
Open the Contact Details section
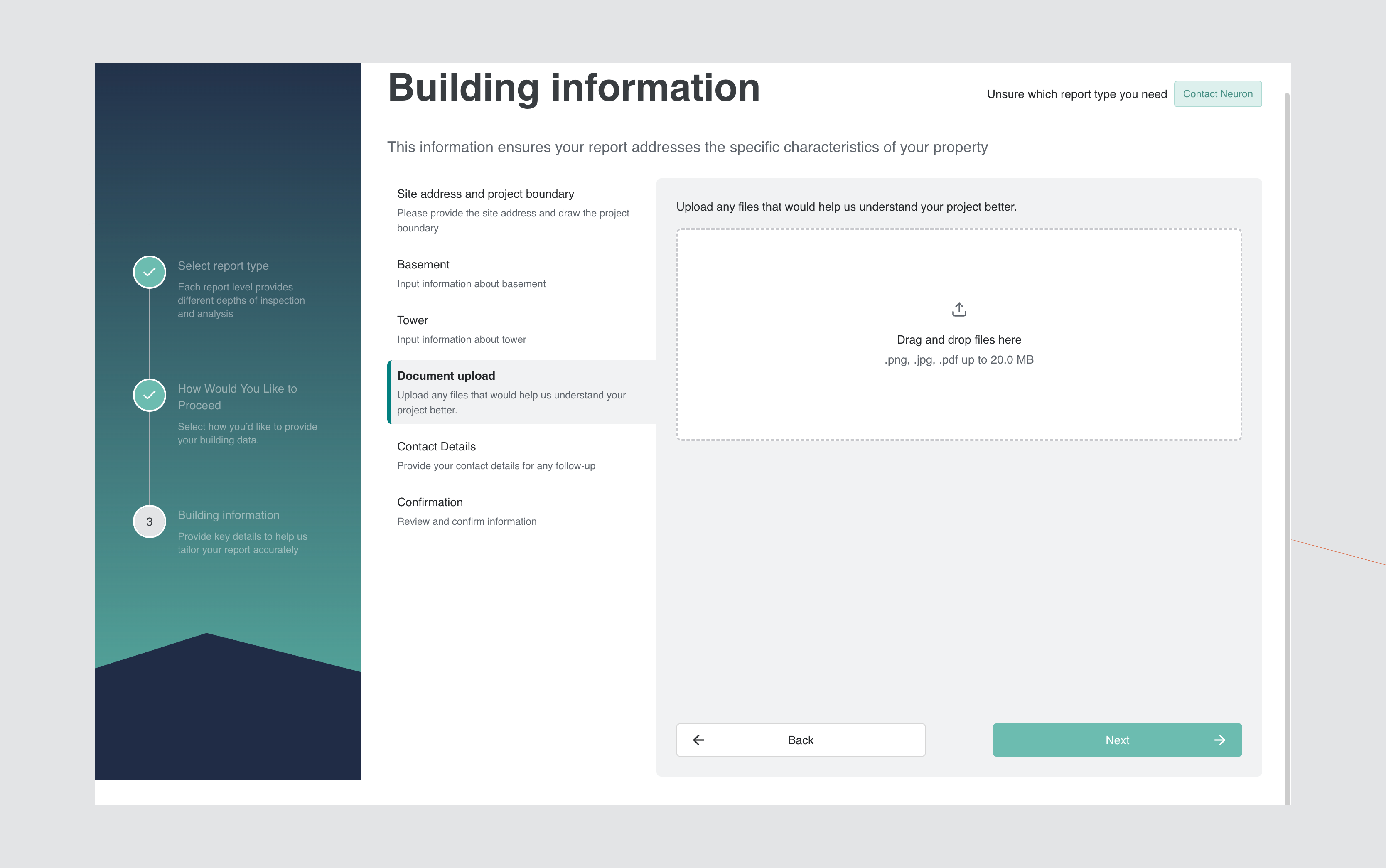(x=436, y=447)
